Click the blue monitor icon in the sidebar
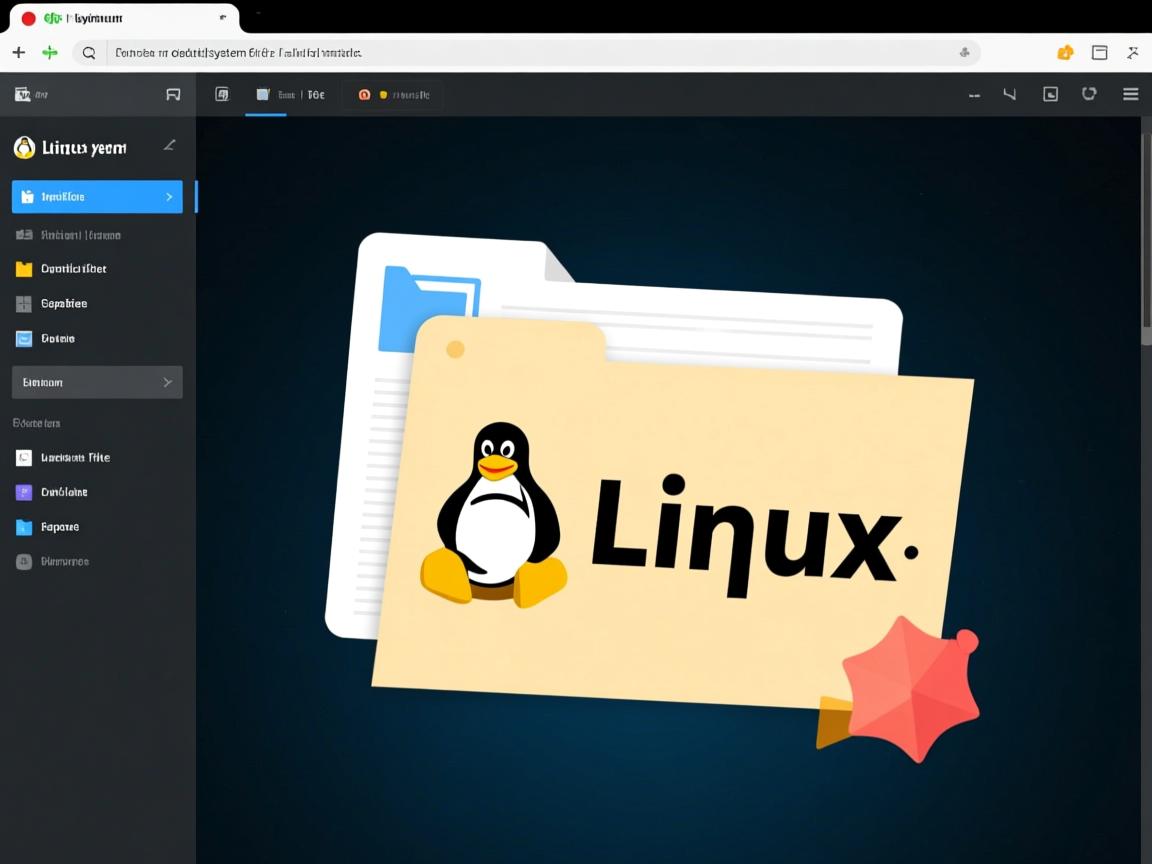Image resolution: width=1152 pixels, height=864 pixels. click(x=22, y=338)
